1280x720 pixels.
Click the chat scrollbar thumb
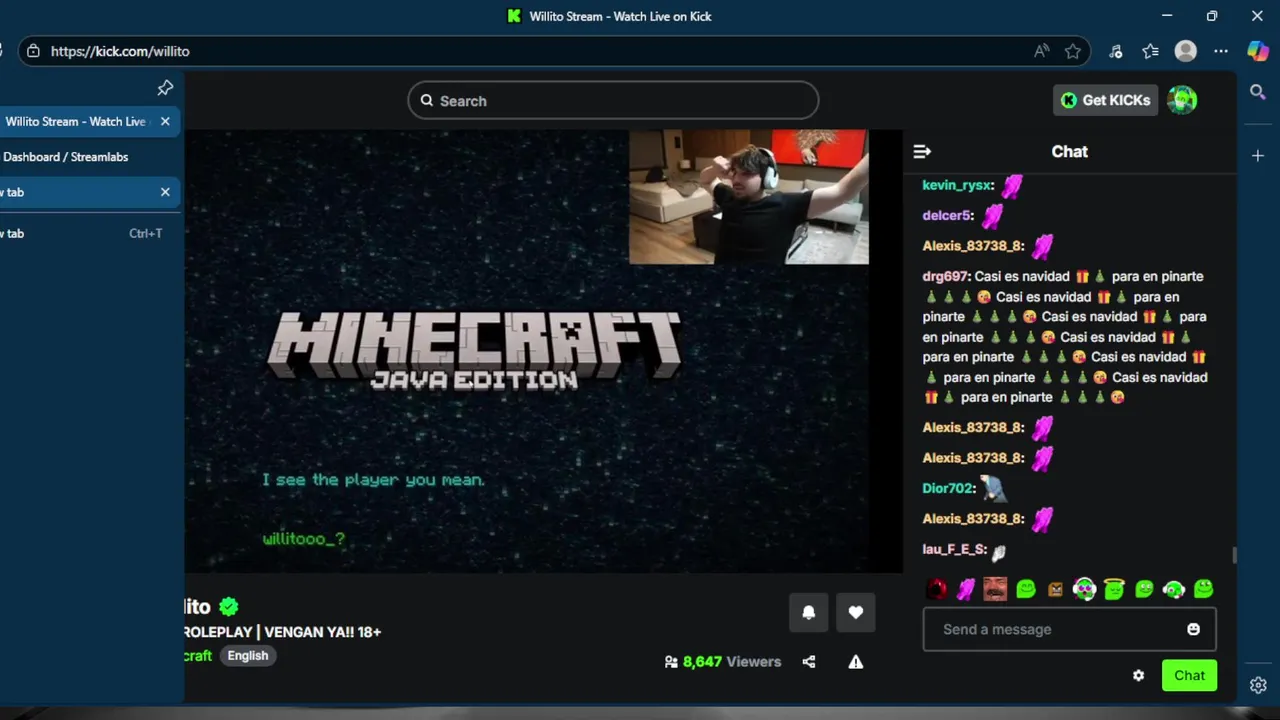(x=1234, y=555)
